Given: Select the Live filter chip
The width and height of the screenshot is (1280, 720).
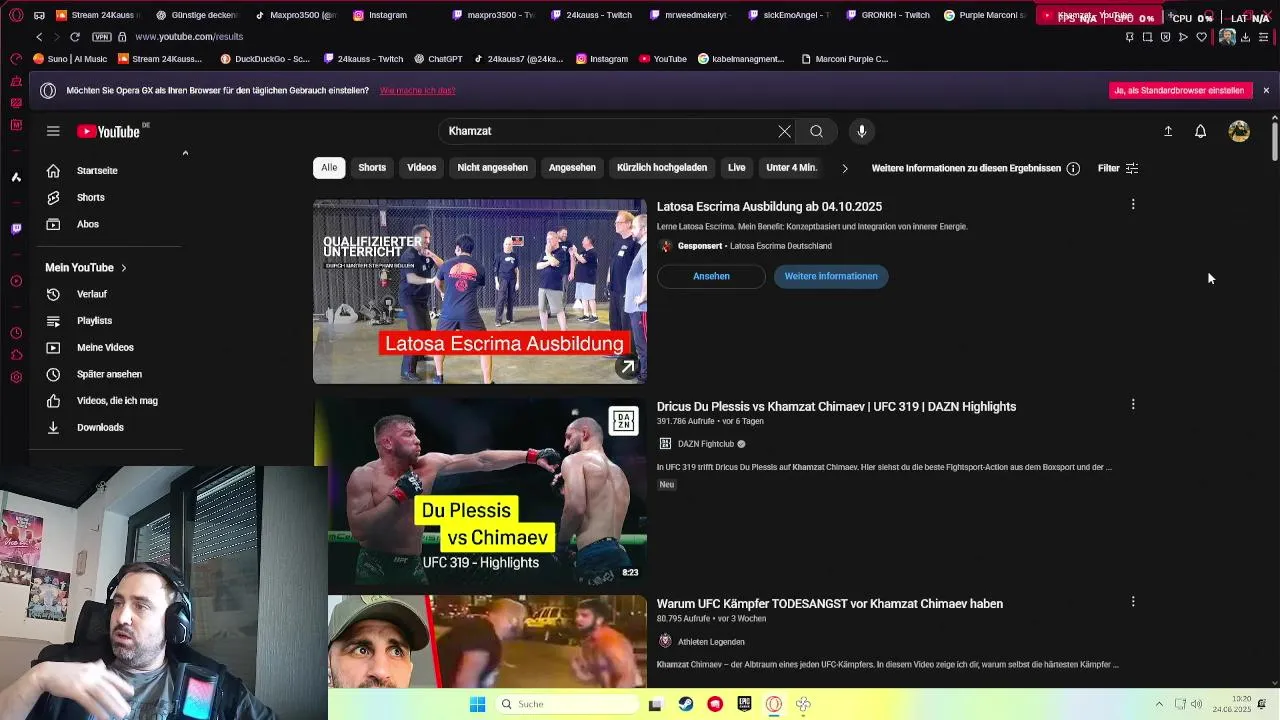Looking at the screenshot, I should click(x=737, y=168).
